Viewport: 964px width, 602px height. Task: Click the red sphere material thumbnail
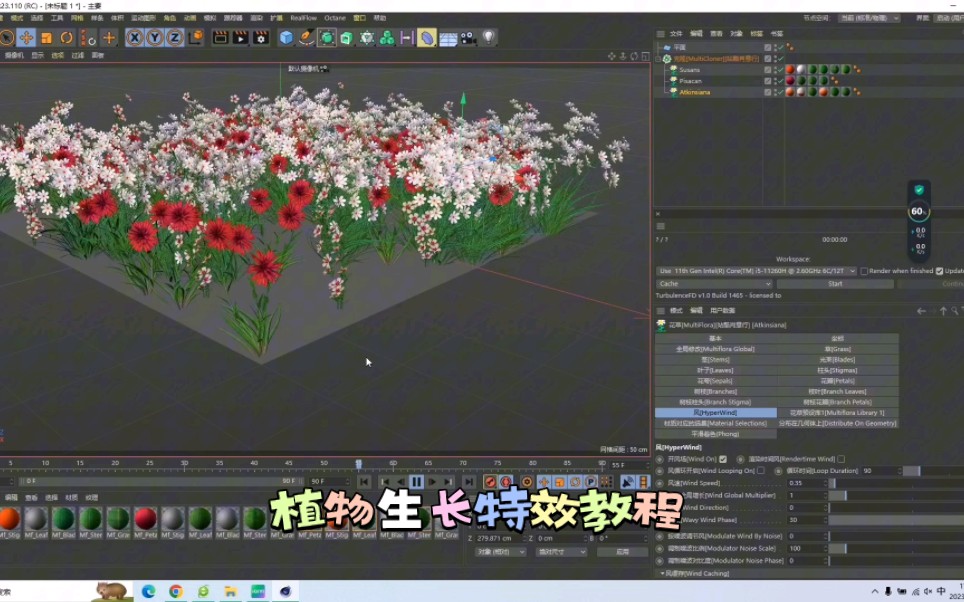pyautogui.click(x=145, y=519)
